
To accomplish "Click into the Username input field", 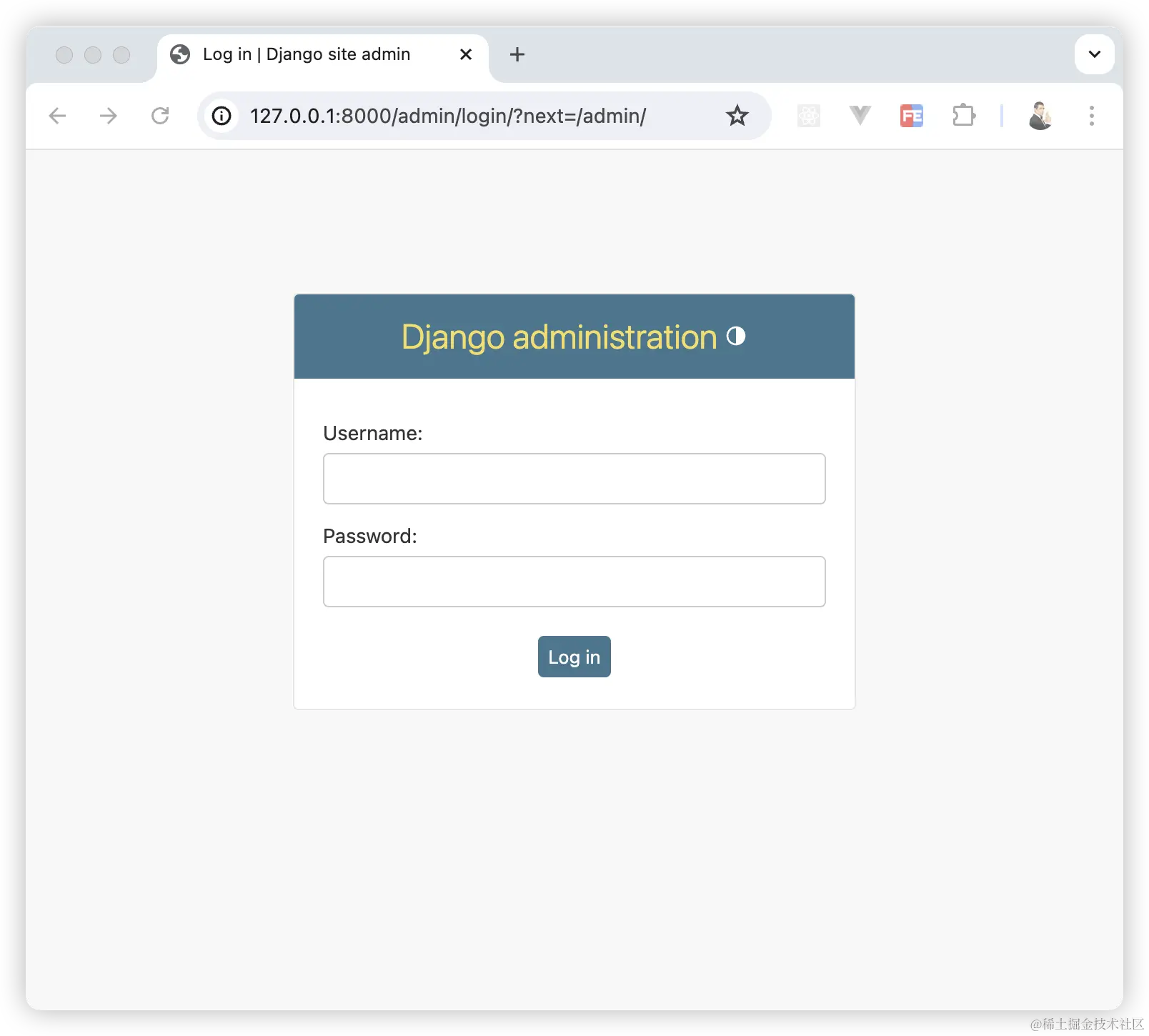I will click(x=574, y=479).
